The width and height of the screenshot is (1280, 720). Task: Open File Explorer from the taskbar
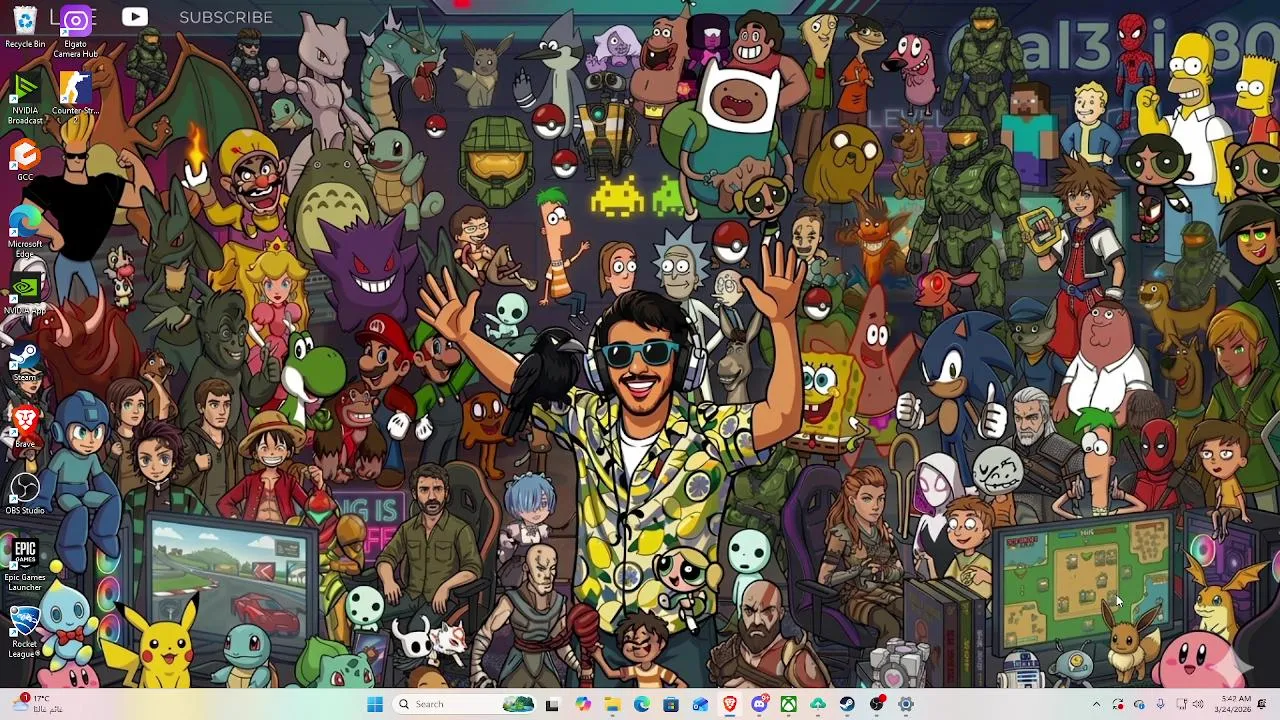[x=612, y=704]
